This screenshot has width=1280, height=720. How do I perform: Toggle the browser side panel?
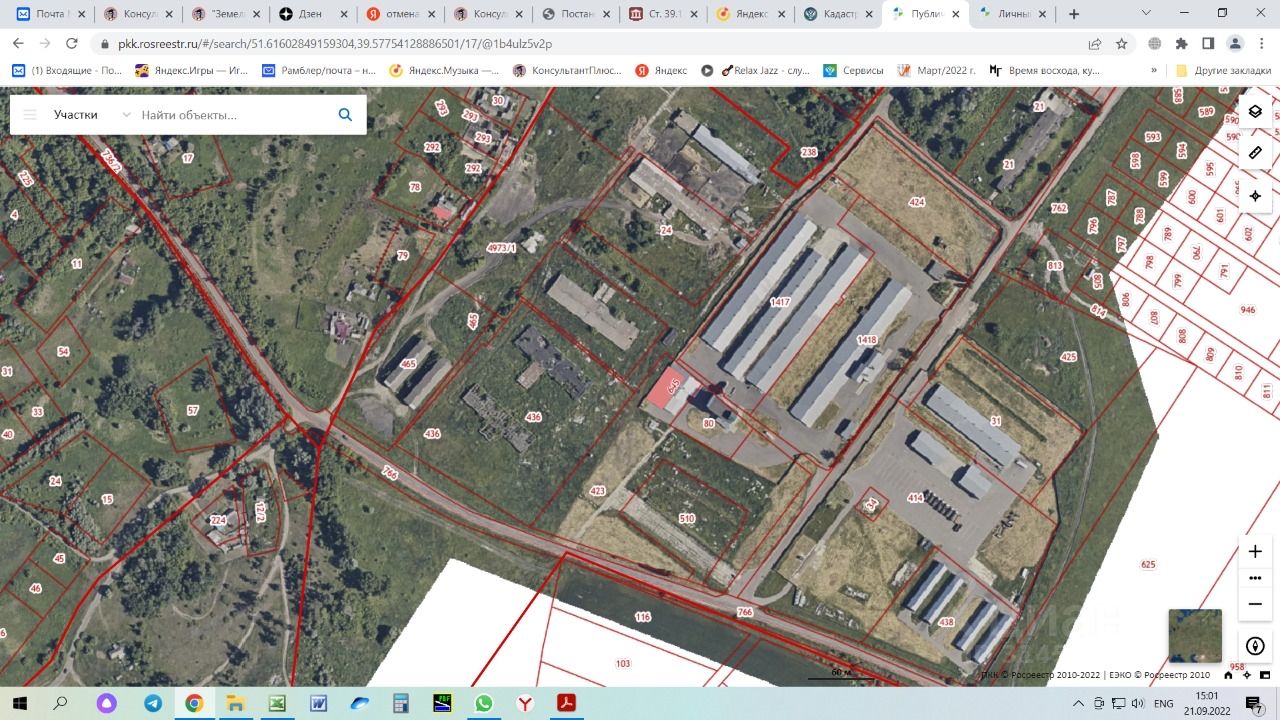1208,44
